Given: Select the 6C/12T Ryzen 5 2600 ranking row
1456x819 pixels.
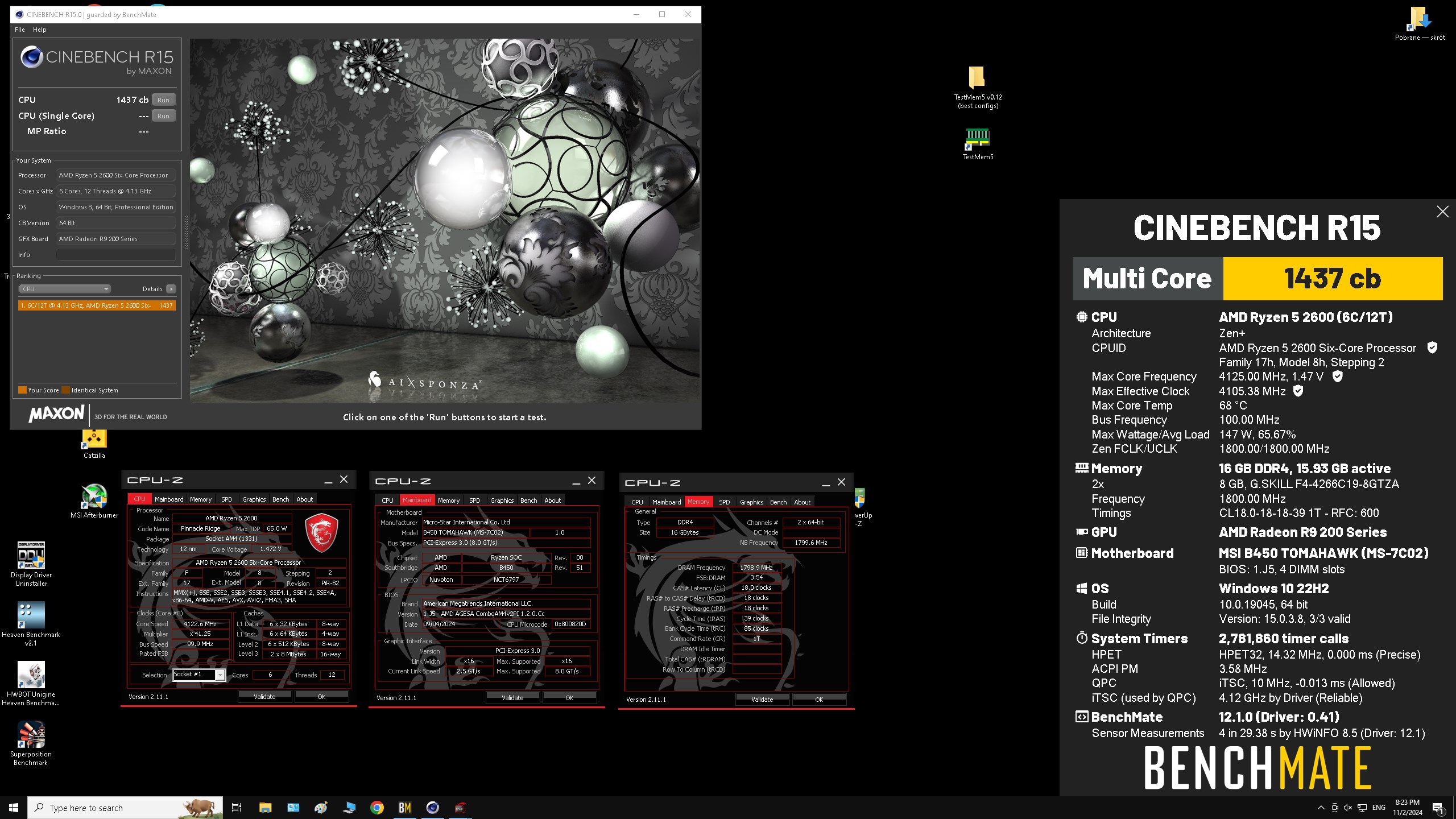Looking at the screenshot, I should coord(97,305).
